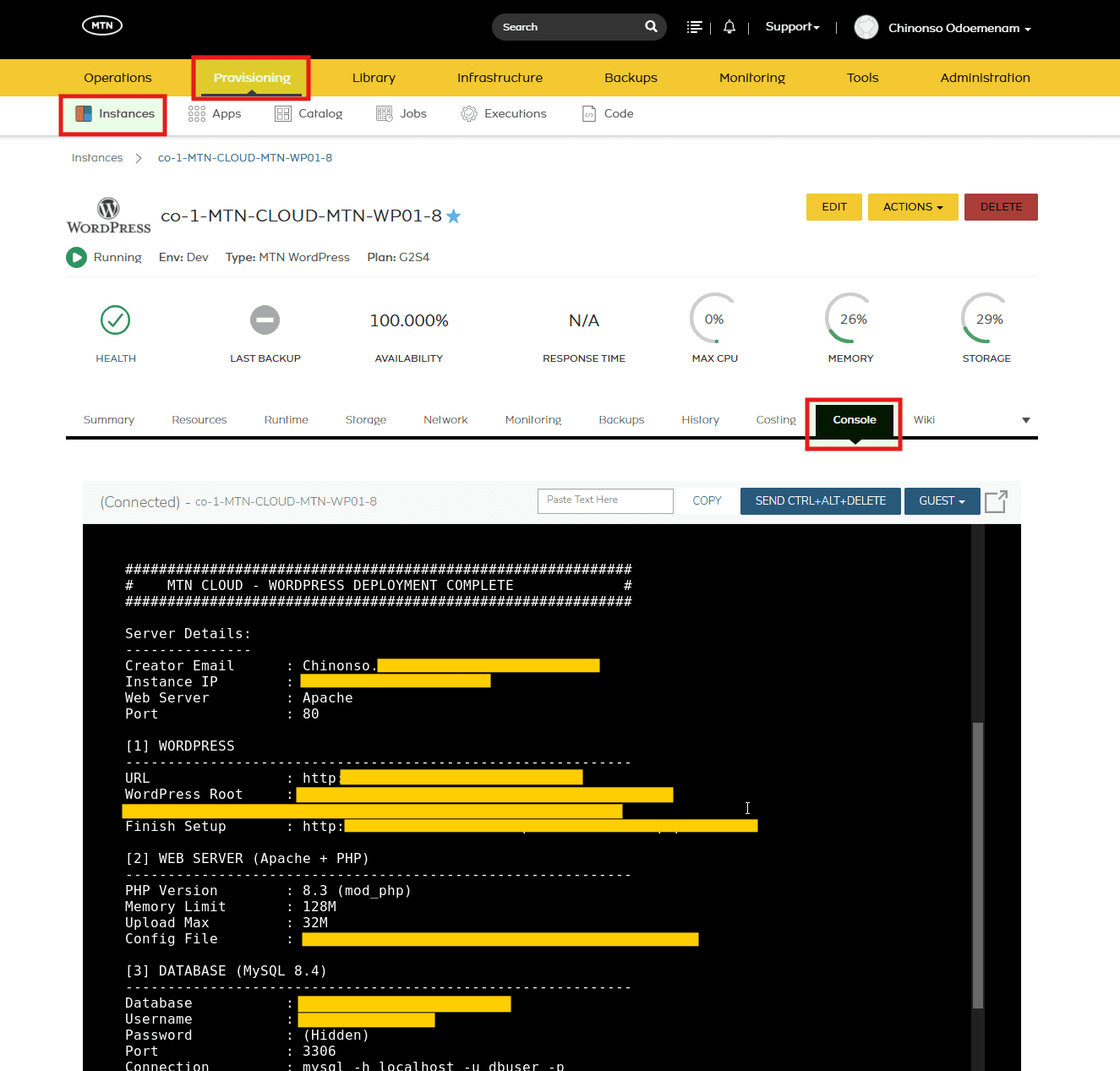
Task: Click the user avatar picture
Action: coord(866,27)
